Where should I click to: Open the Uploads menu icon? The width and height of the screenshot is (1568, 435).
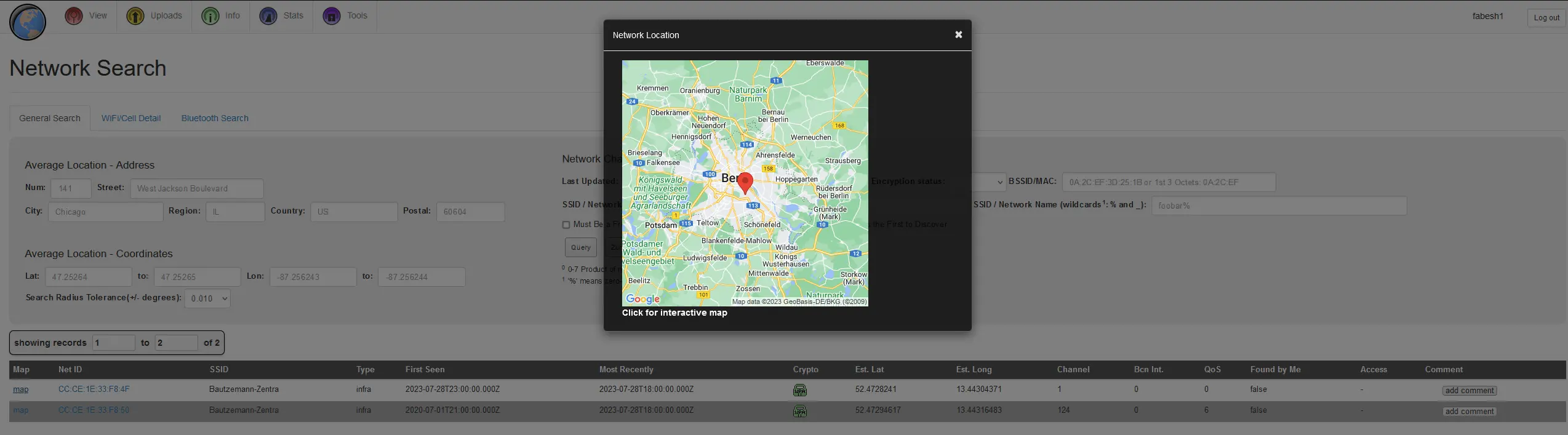tap(135, 16)
